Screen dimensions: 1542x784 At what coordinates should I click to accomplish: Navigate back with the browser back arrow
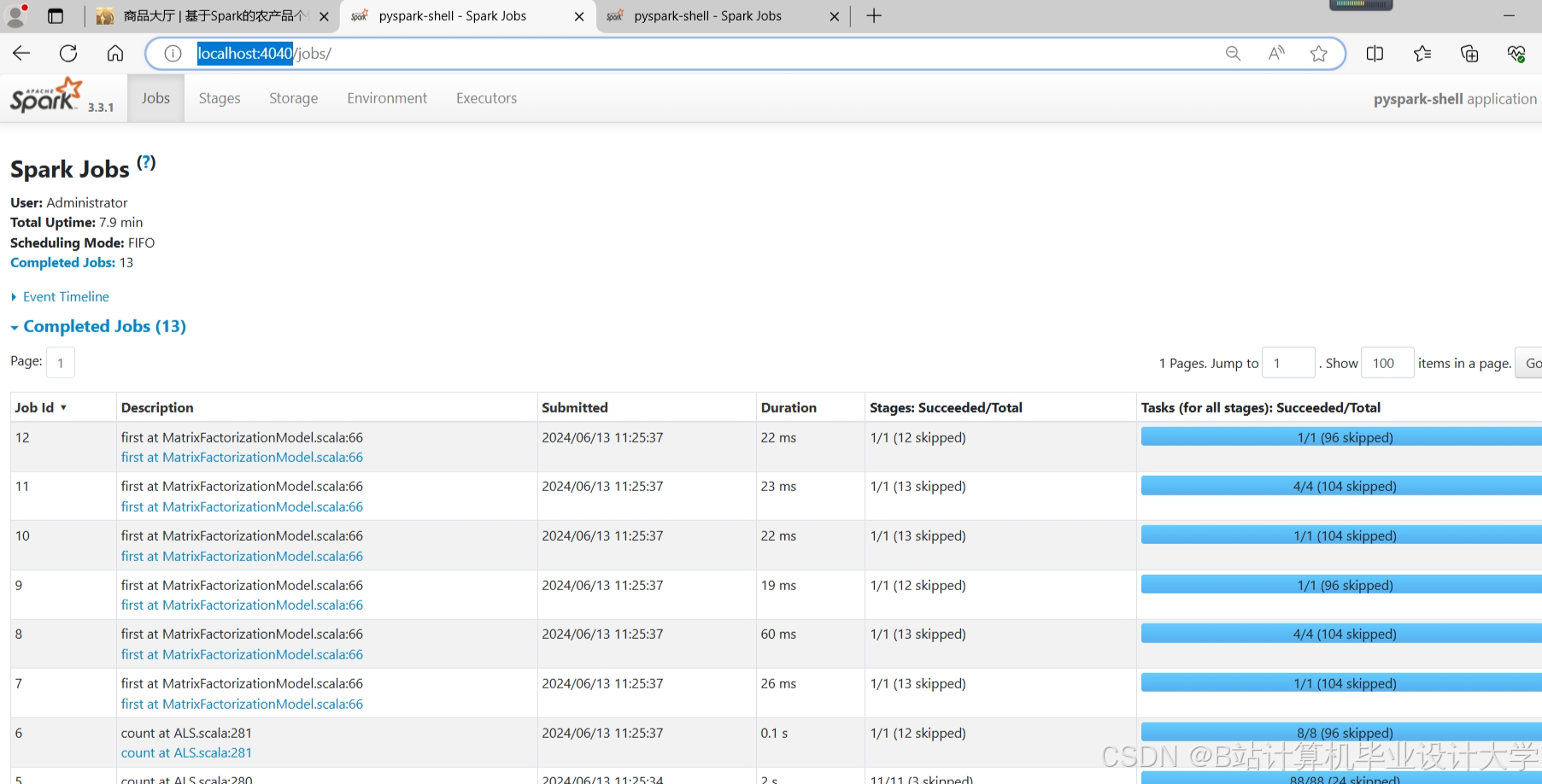[x=21, y=53]
